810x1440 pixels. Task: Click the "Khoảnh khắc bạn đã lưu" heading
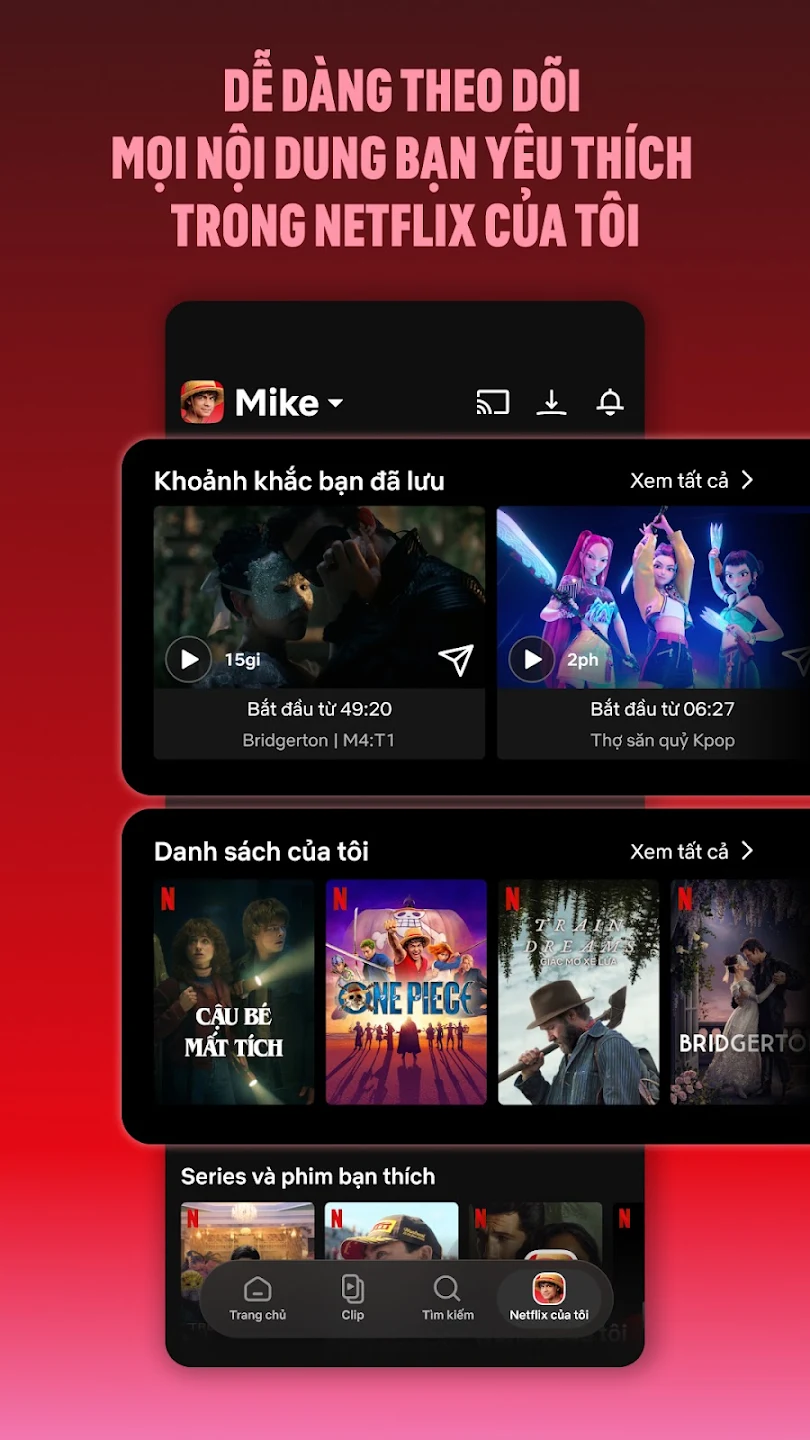pos(299,481)
